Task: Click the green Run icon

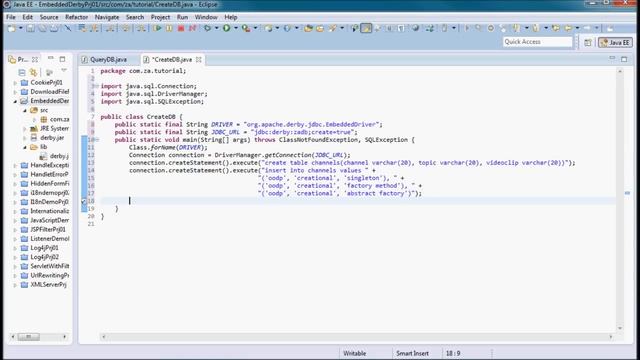Action: pos(227,28)
